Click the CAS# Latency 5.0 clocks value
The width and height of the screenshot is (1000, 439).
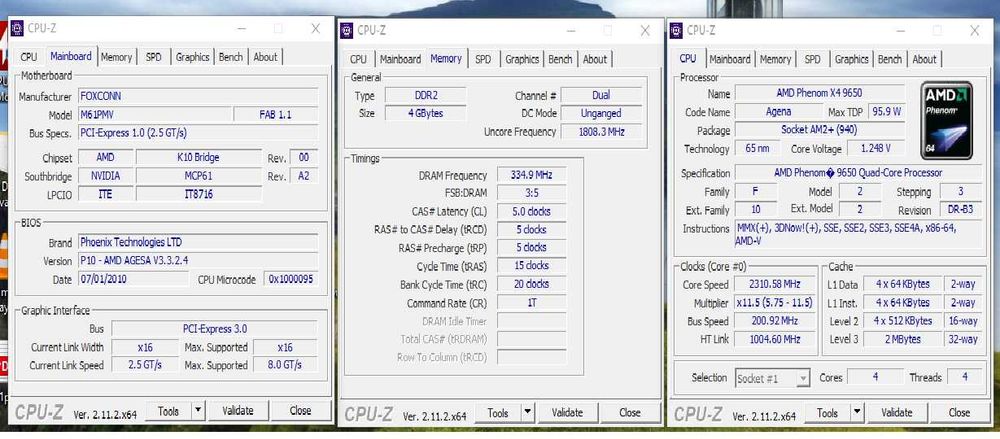[x=531, y=211]
